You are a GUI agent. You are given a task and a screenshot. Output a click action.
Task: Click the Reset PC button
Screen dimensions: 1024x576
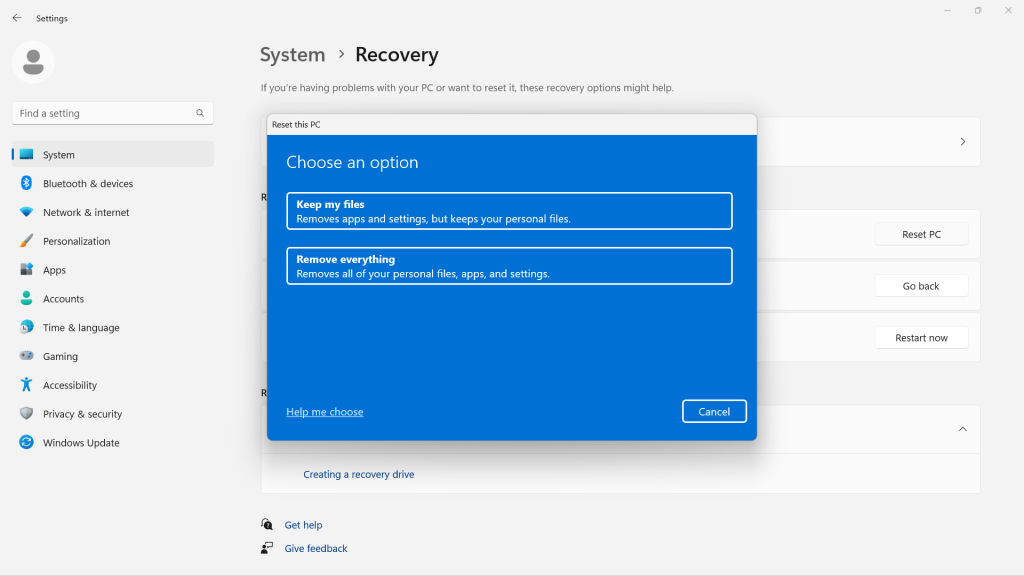(x=921, y=234)
